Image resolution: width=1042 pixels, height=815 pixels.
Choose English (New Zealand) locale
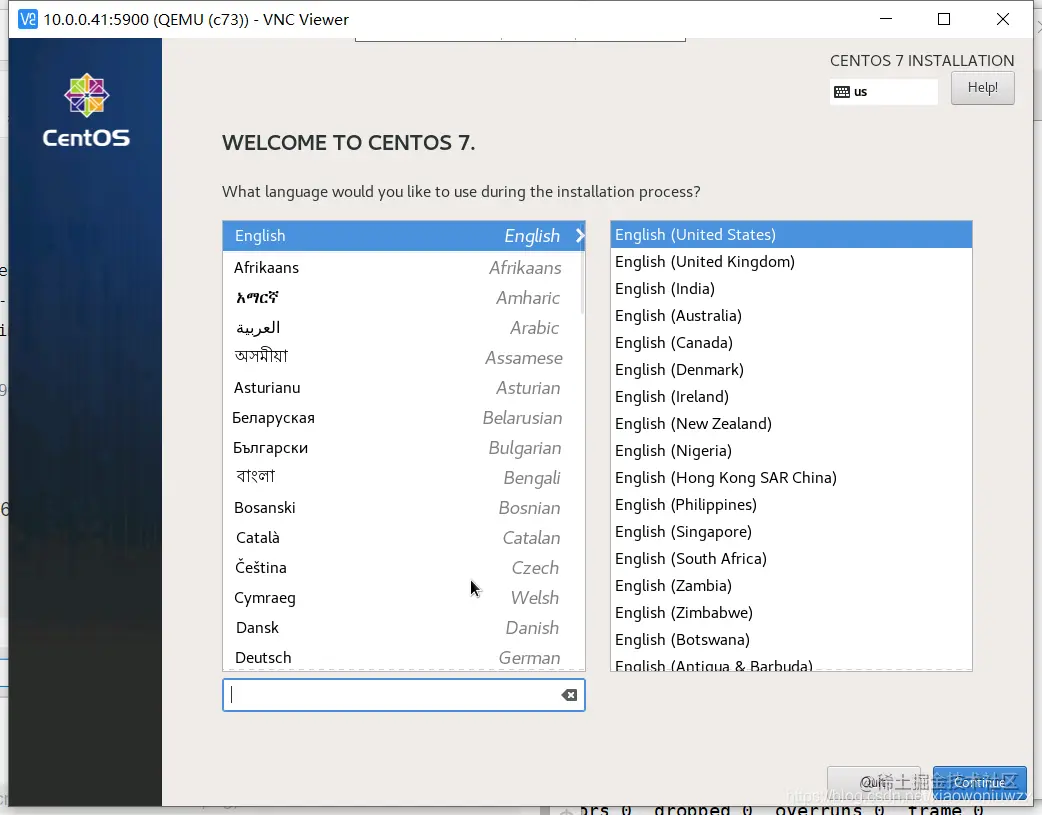(791, 423)
